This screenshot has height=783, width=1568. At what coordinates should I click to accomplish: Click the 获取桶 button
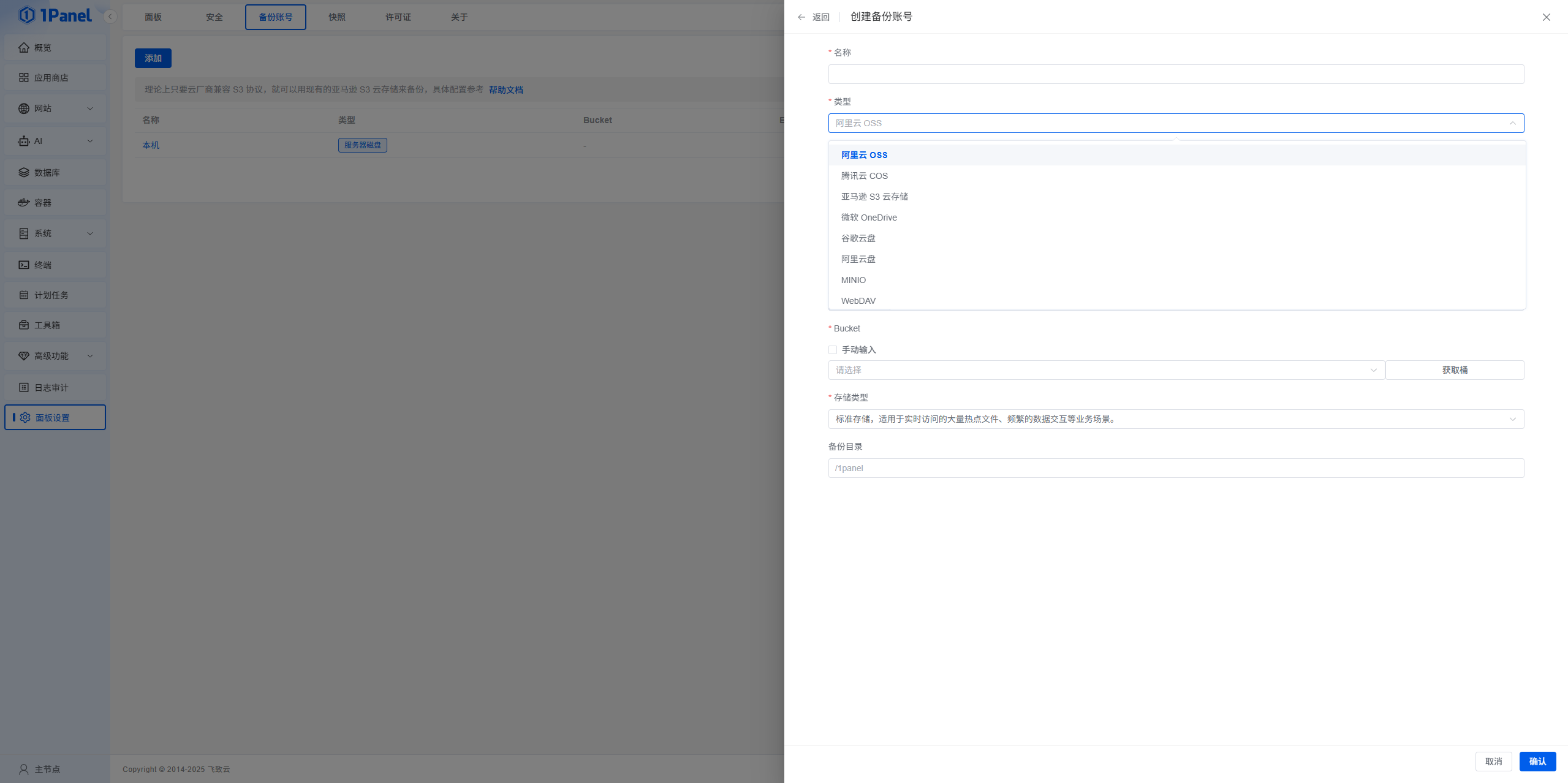coord(1455,369)
